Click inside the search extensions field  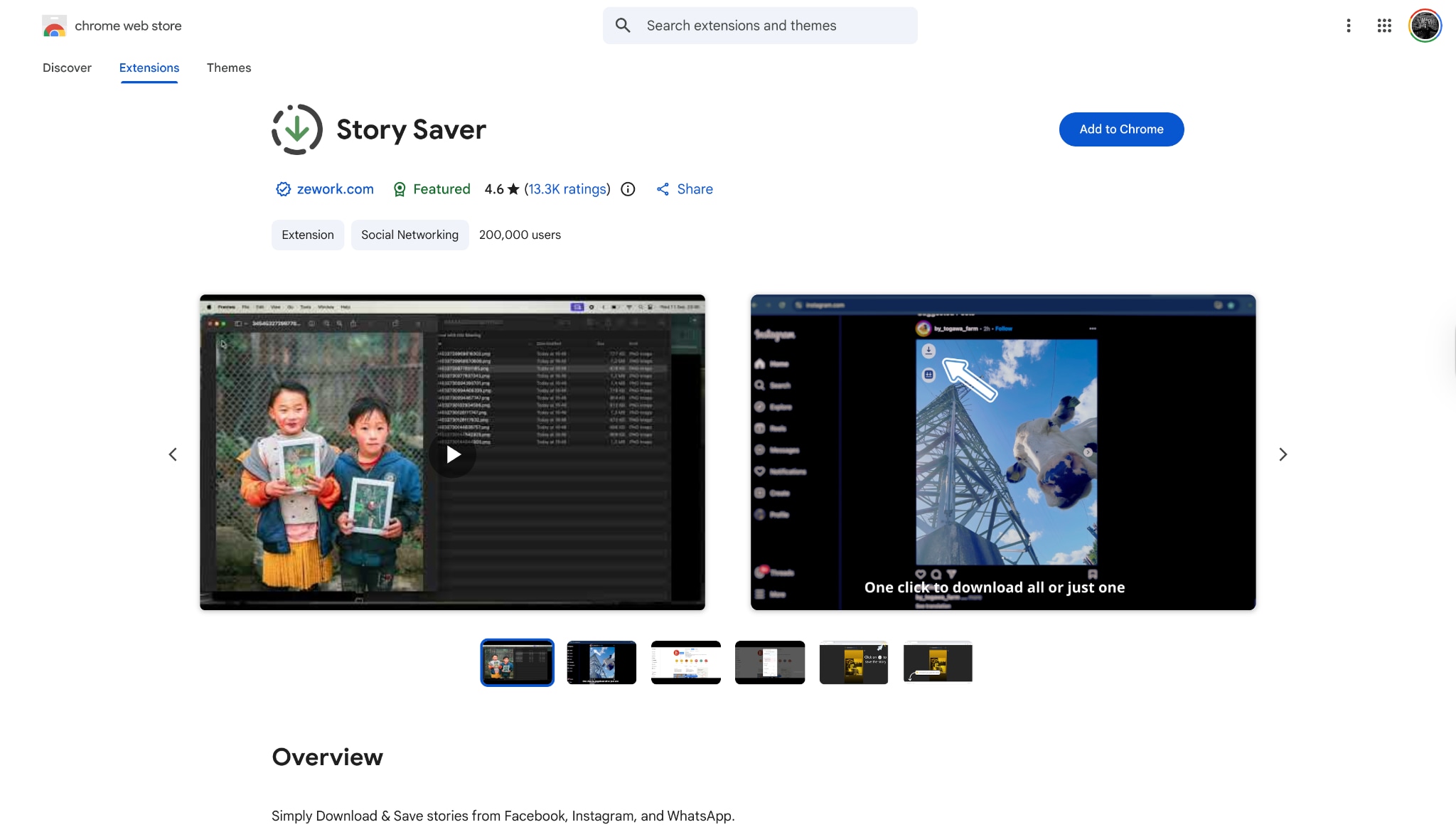click(761, 25)
